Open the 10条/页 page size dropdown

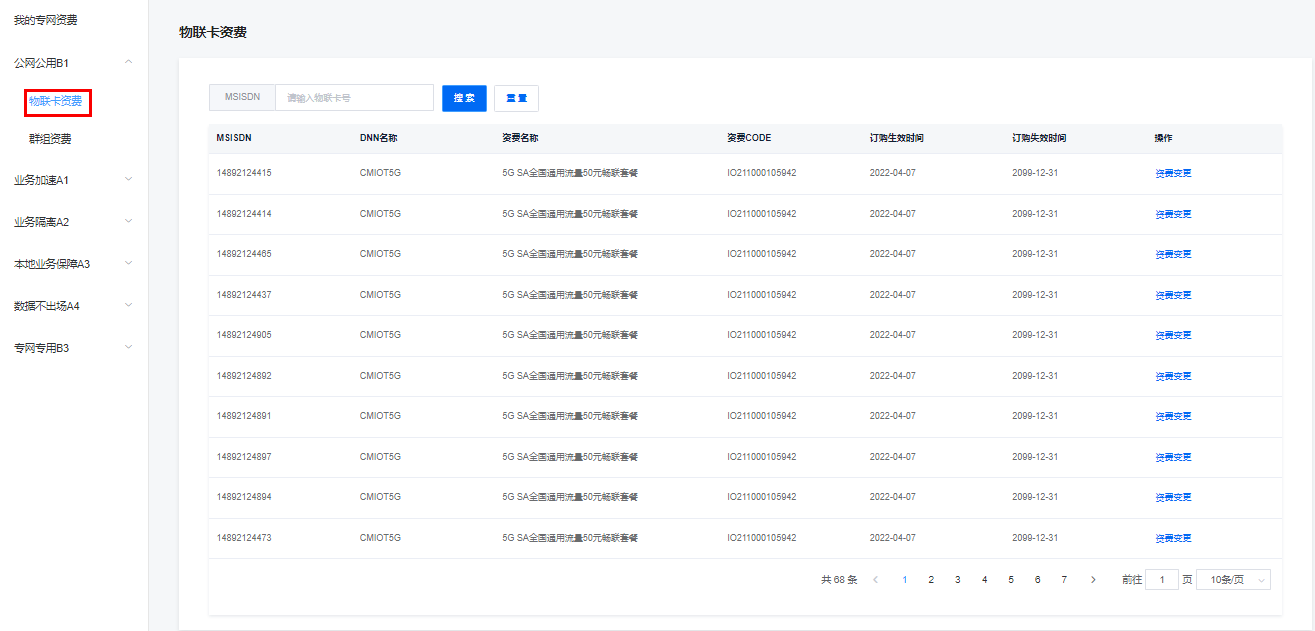[x=1233, y=580]
